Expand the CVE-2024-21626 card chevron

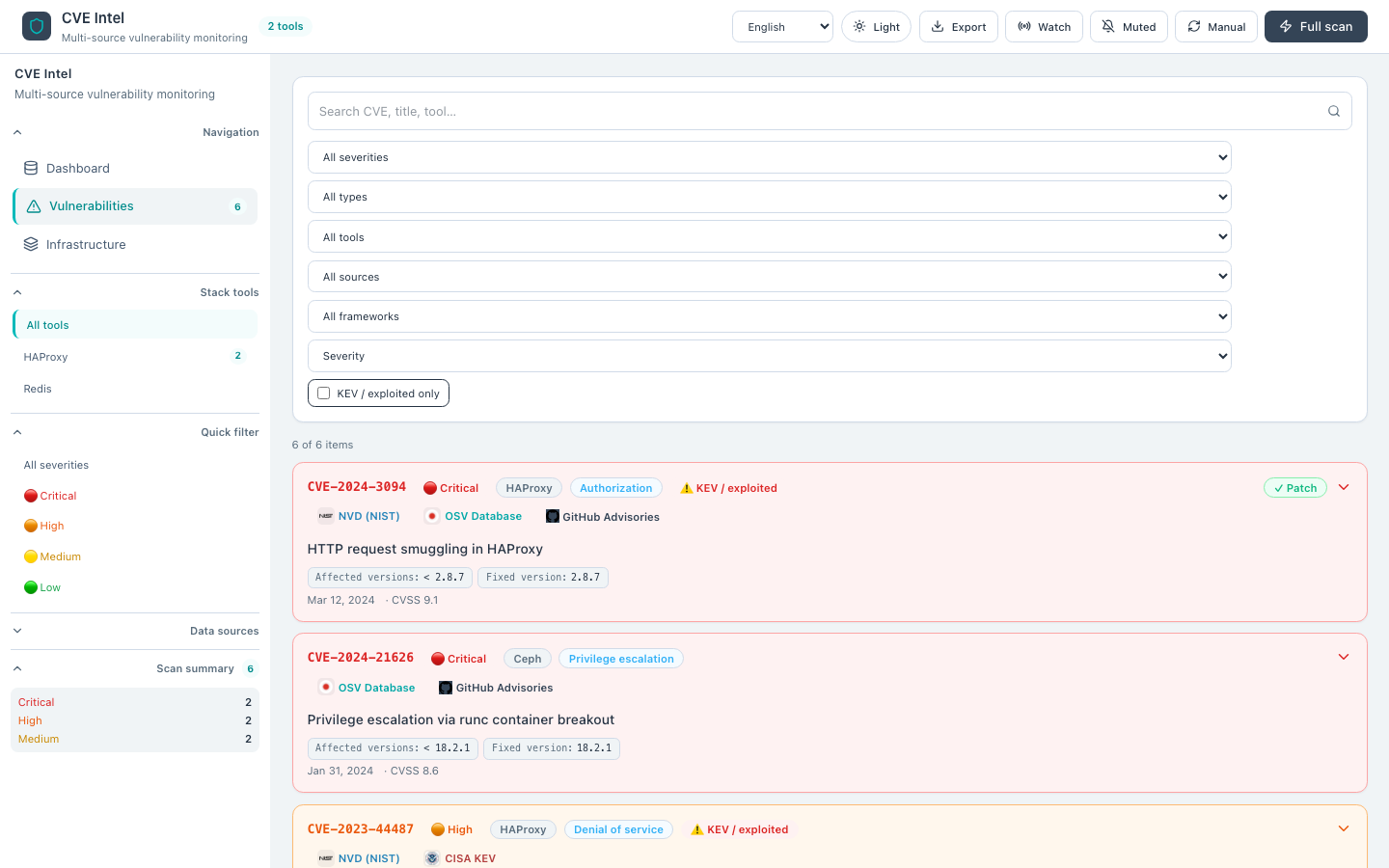click(1344, 657)
